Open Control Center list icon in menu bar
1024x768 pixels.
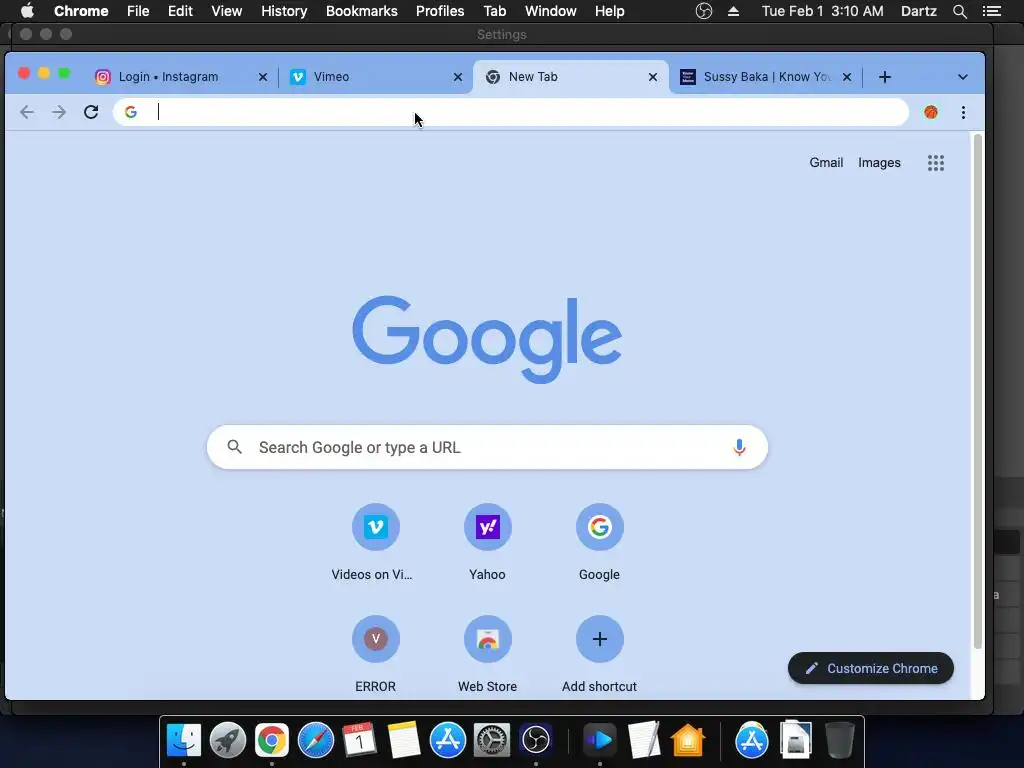pos(992,11)
